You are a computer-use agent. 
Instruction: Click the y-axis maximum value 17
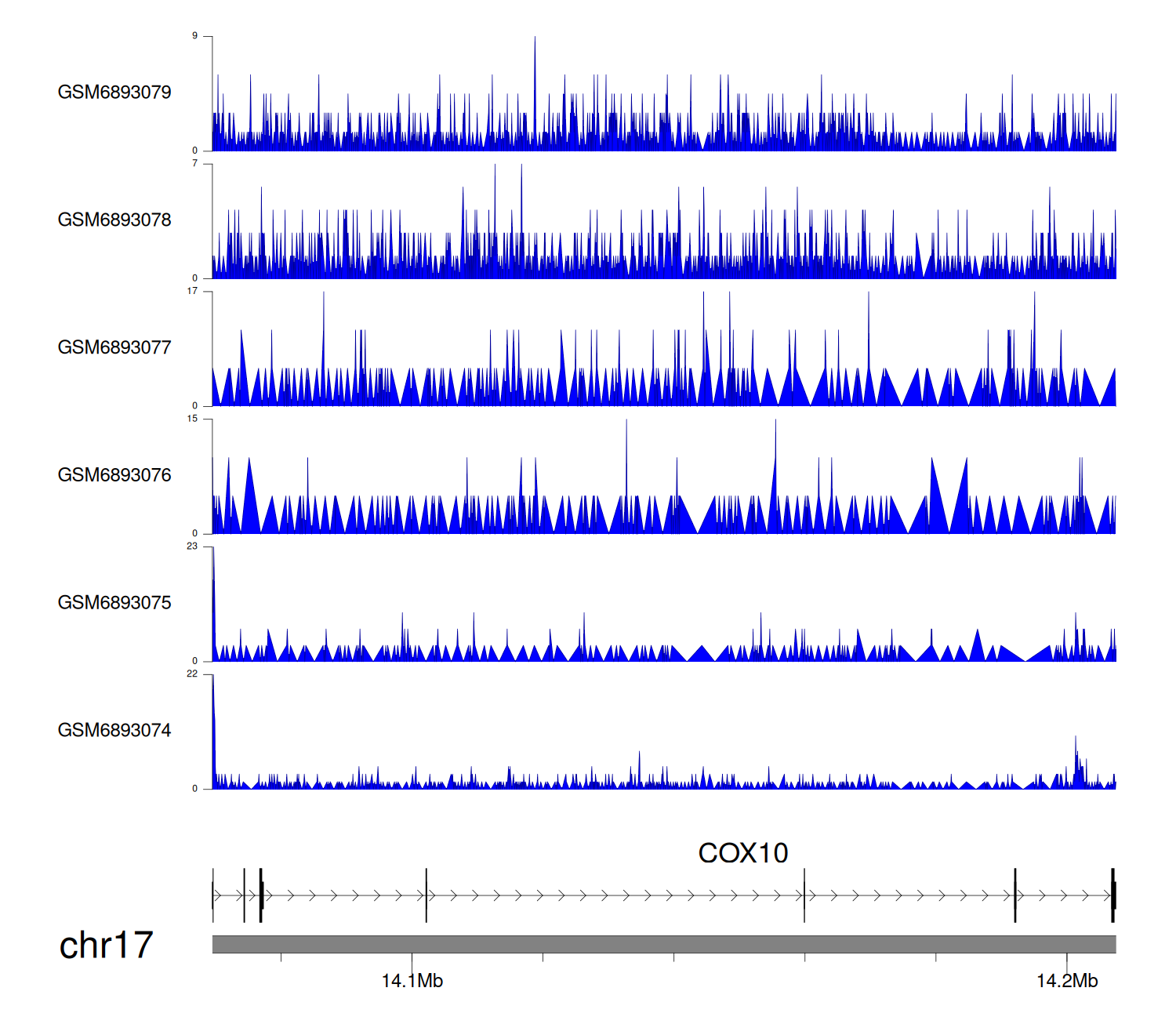[x=192, y=292]
